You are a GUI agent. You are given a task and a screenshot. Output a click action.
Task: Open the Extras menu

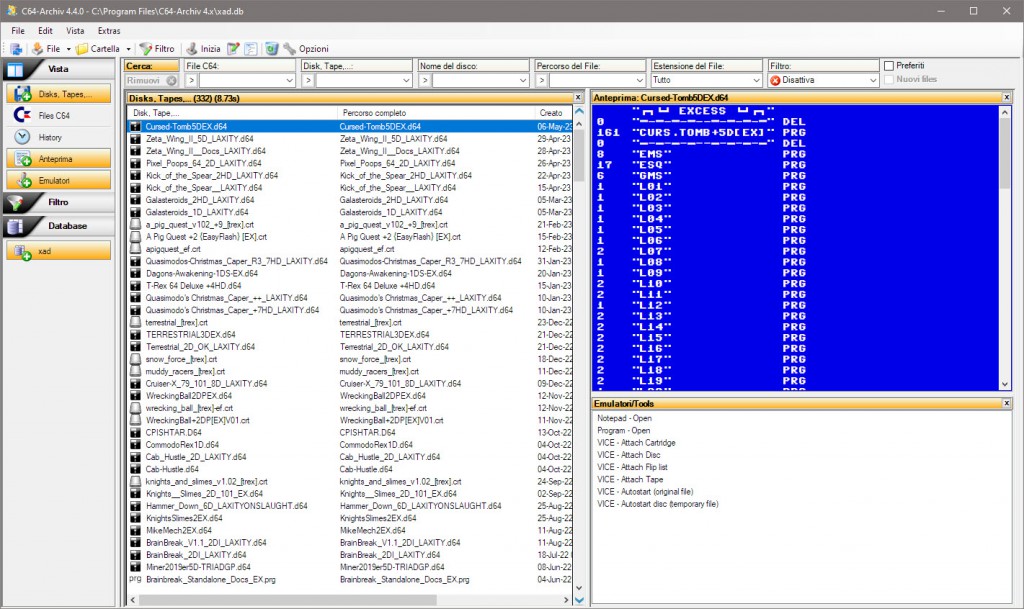[x=109, y=31]
